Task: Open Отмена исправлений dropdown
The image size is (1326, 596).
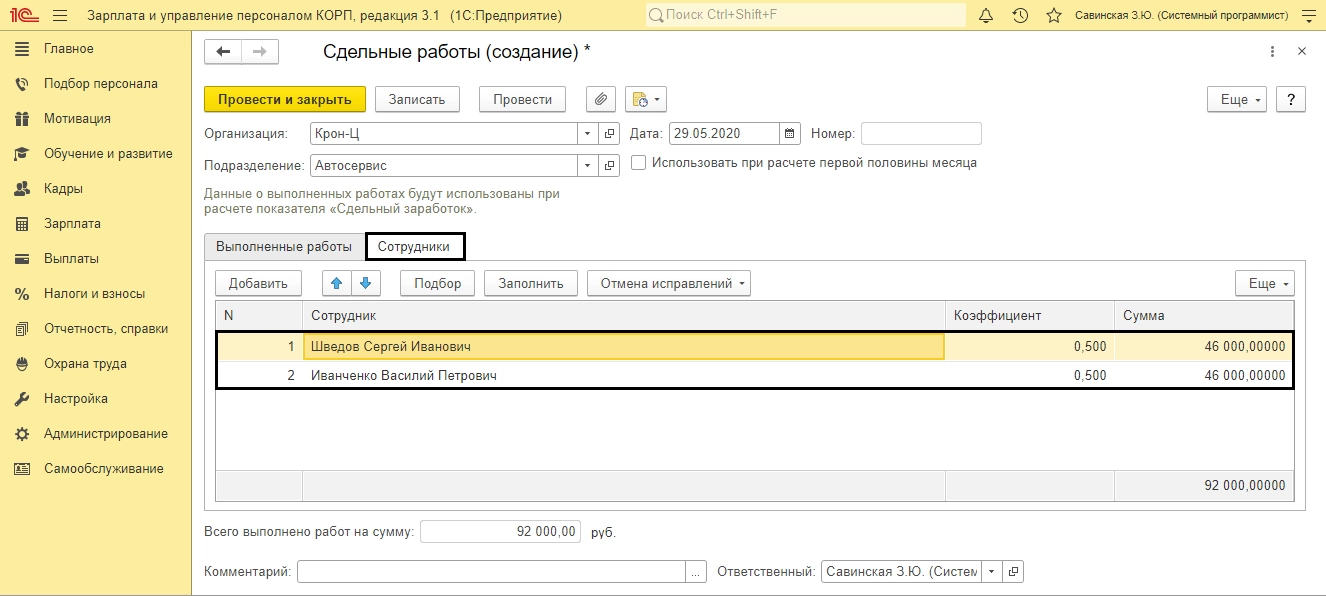Action: (669, 283)
